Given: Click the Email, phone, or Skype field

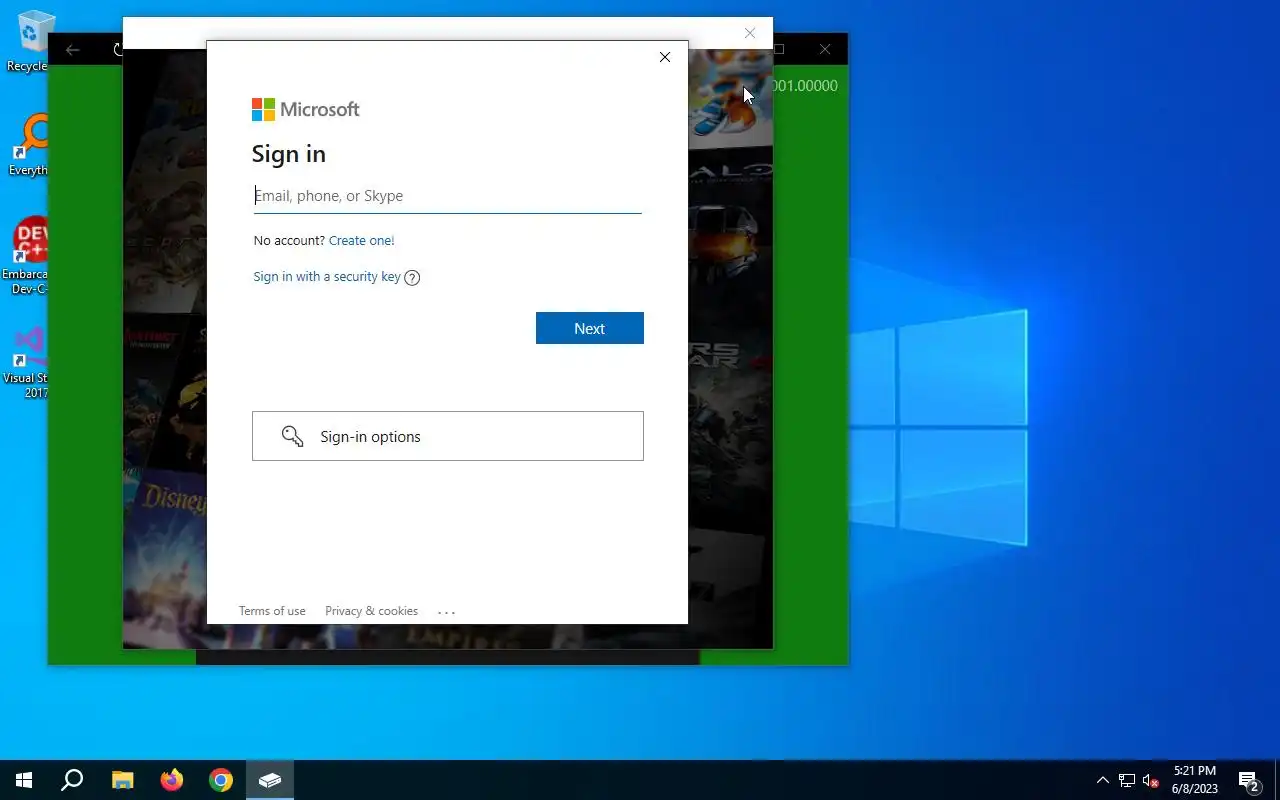Looking at the screenshot, I should [x=447, y=196].
